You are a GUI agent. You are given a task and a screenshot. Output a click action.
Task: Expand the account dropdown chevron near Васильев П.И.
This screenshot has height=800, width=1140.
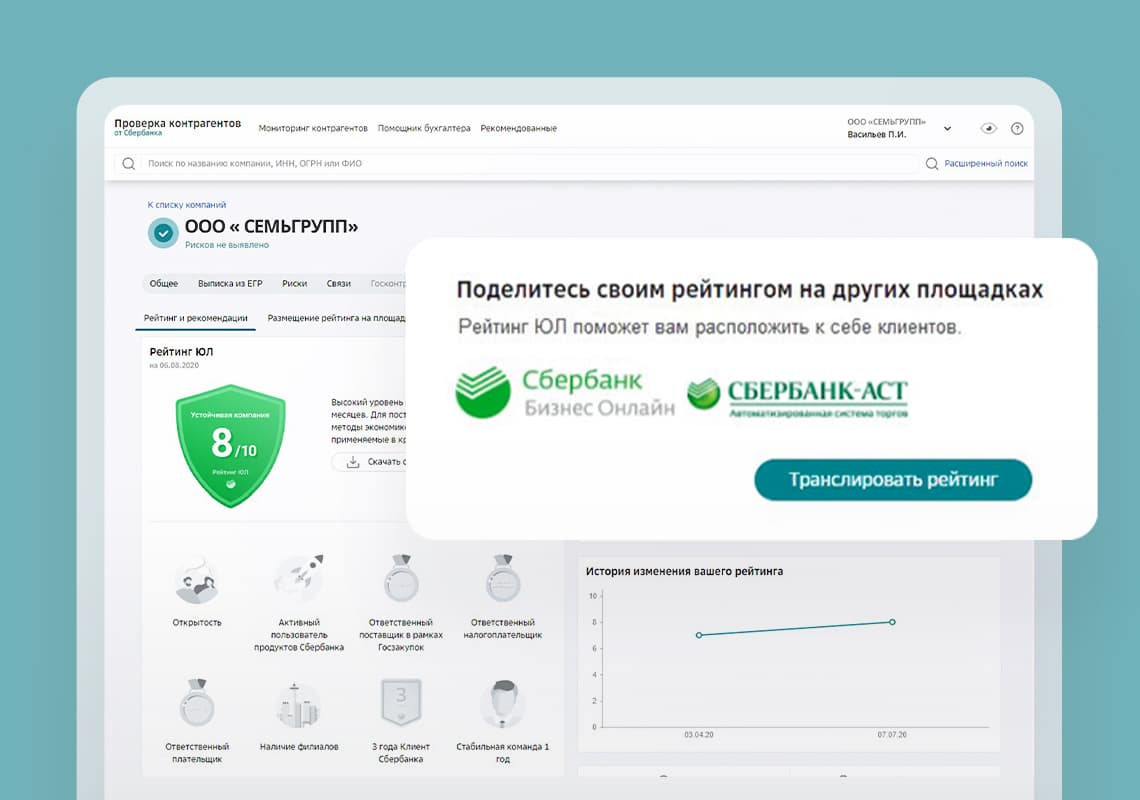coord(947,129)
